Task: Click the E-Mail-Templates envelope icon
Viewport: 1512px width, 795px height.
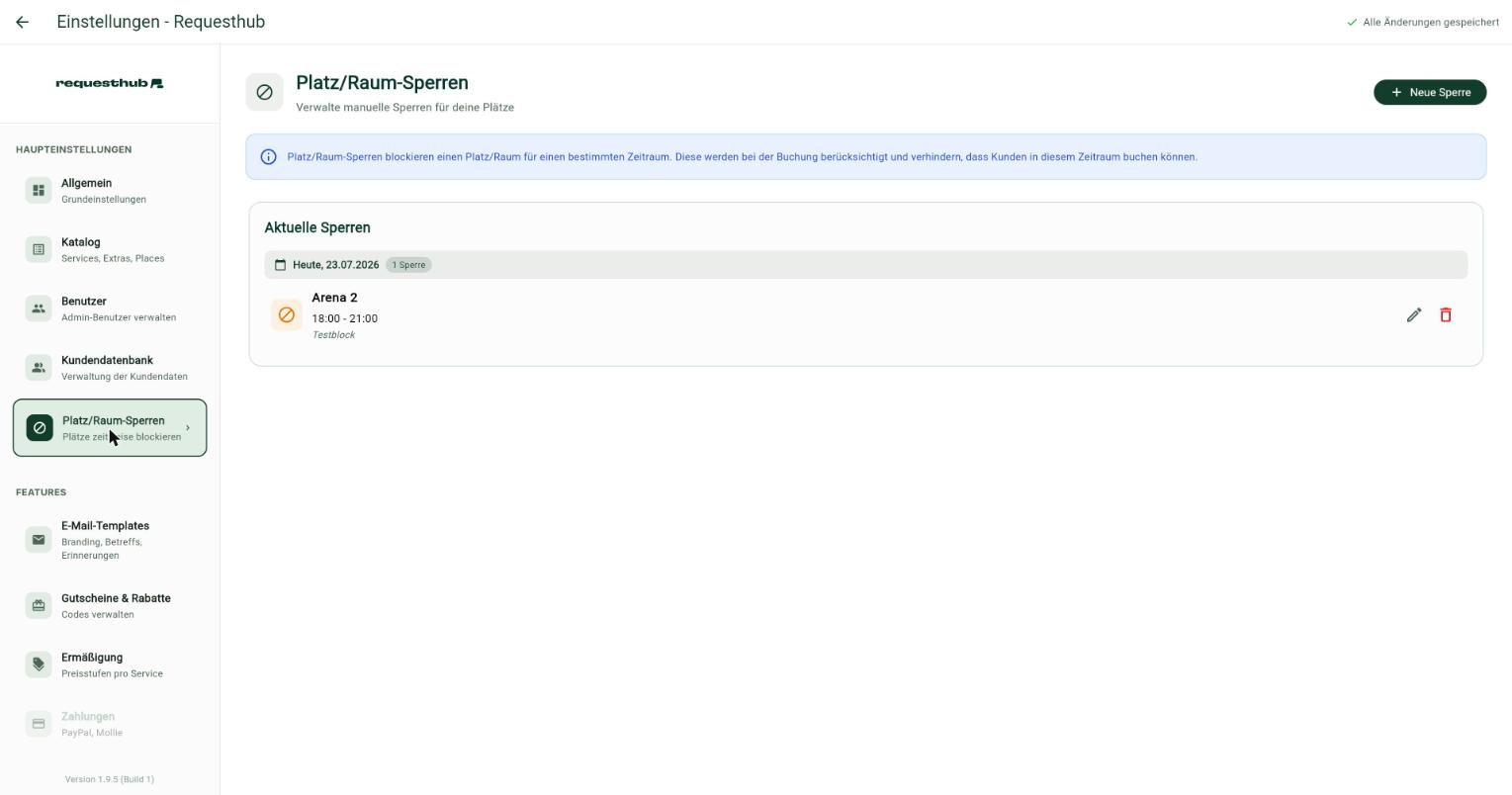Action: pyautogui.click(x=39, y=540)
